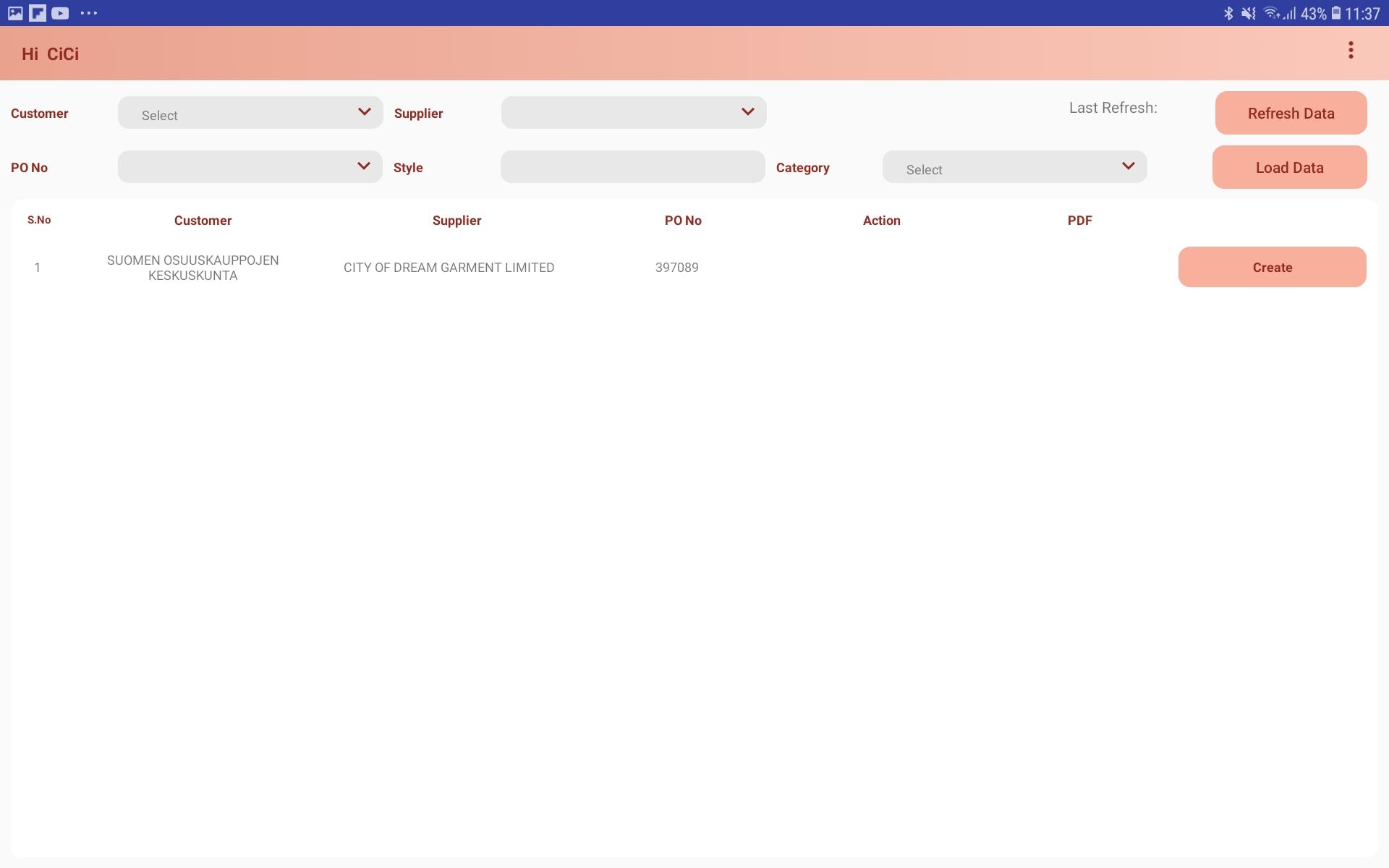This screenshot has width=1389, height=868.
Task: Tap the muted sound status icon
Action: click(1249, 13)
